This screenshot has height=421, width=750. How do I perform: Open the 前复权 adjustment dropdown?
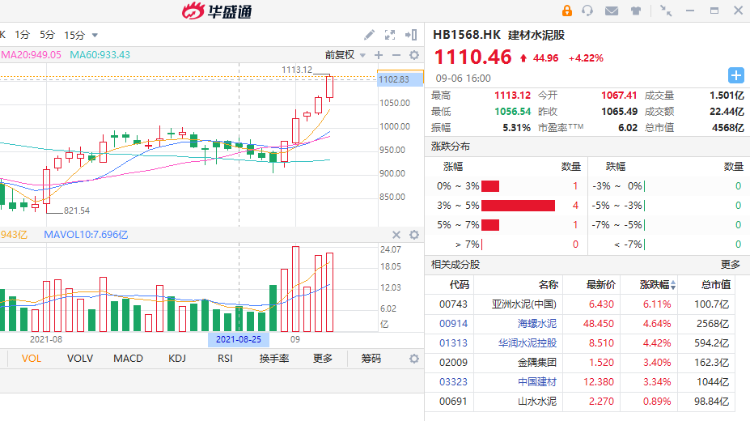coord(346,55)
